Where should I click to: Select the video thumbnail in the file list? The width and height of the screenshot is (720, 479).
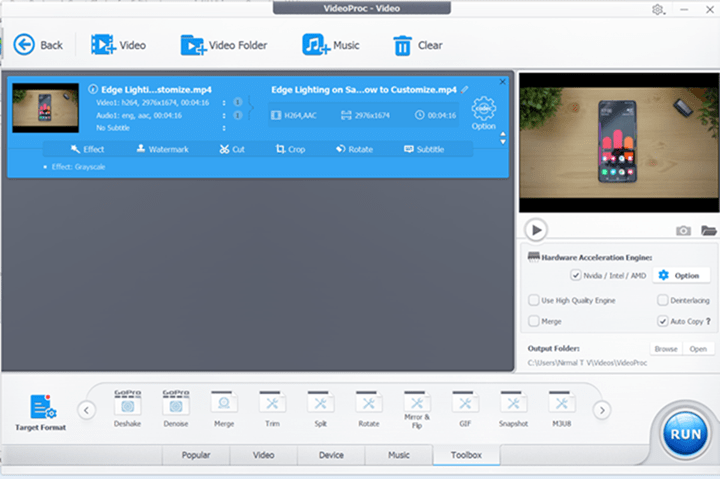45,108
